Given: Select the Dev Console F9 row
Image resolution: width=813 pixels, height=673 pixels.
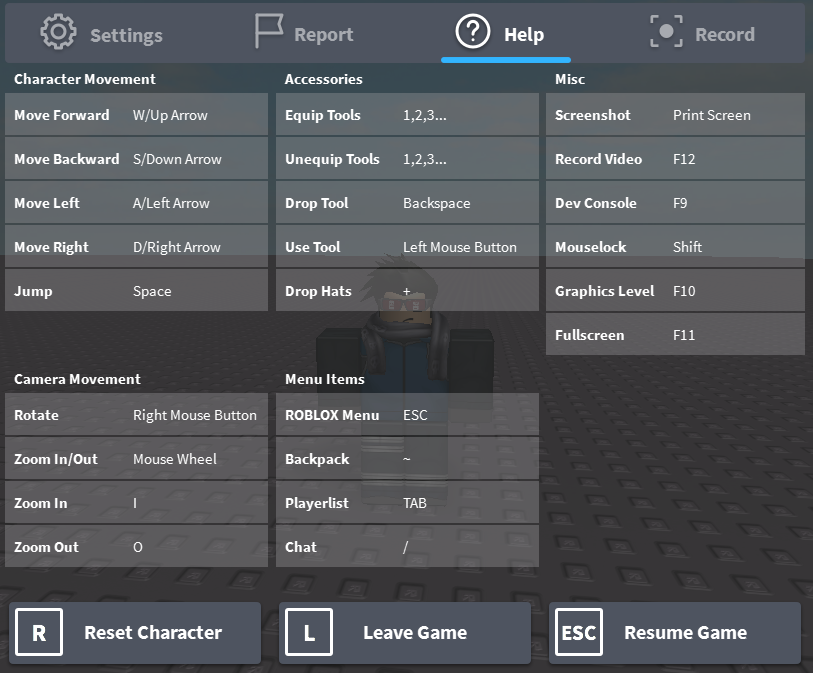Looking at the screenshot, I should [x=675, y=203].
